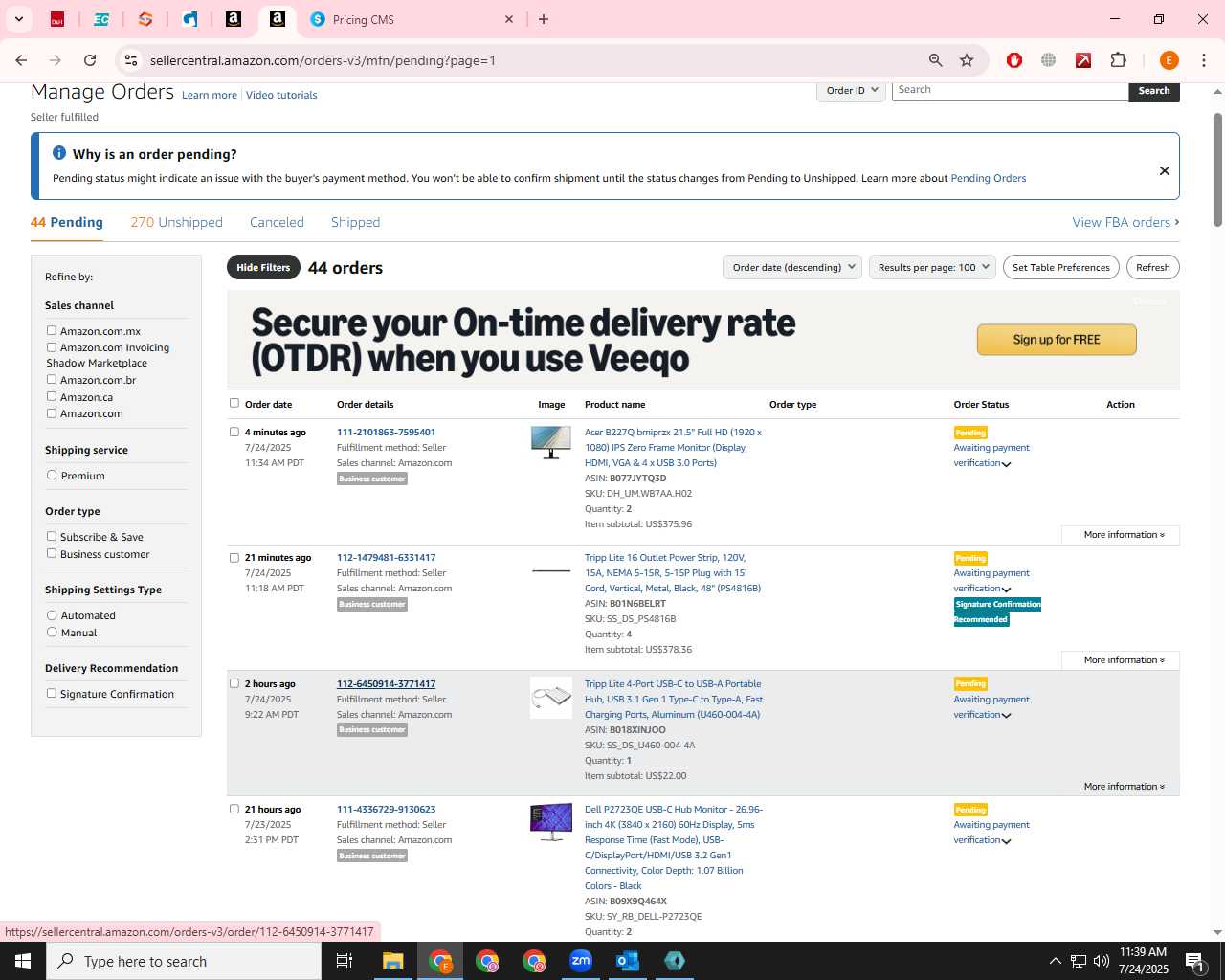The width and height of the screenshot is (1225, 980).
Task: Open the Order ID search type dropdown
Action: pyautogui.click(x=851, y=90)
